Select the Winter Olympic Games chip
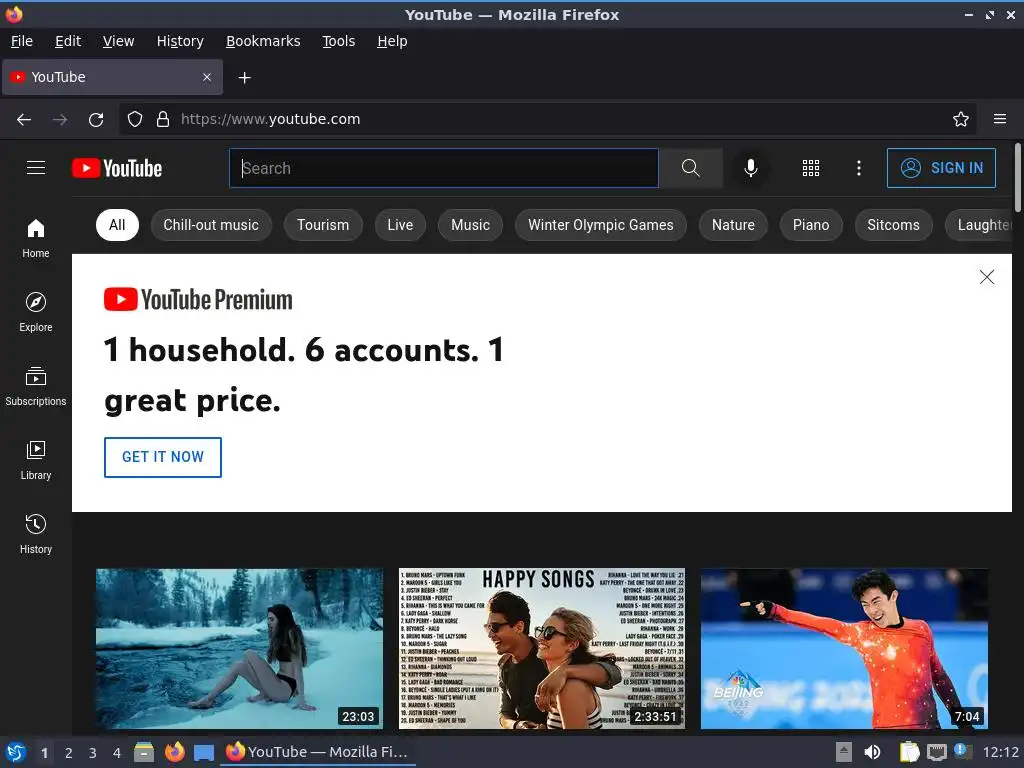Image resolution: width=1024 pixels, height=768 pixels. pos(600,225)
